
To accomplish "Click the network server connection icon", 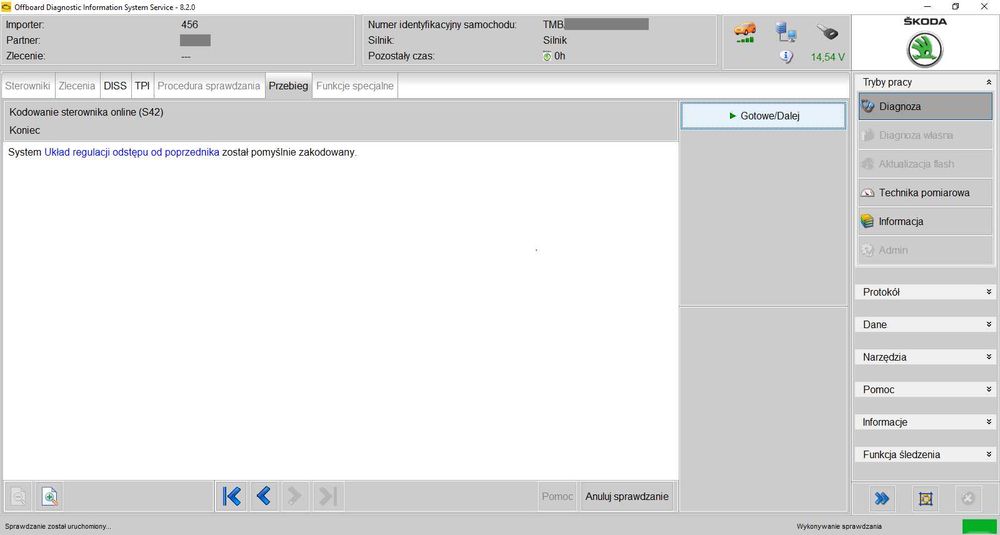I will click(785, 32).
